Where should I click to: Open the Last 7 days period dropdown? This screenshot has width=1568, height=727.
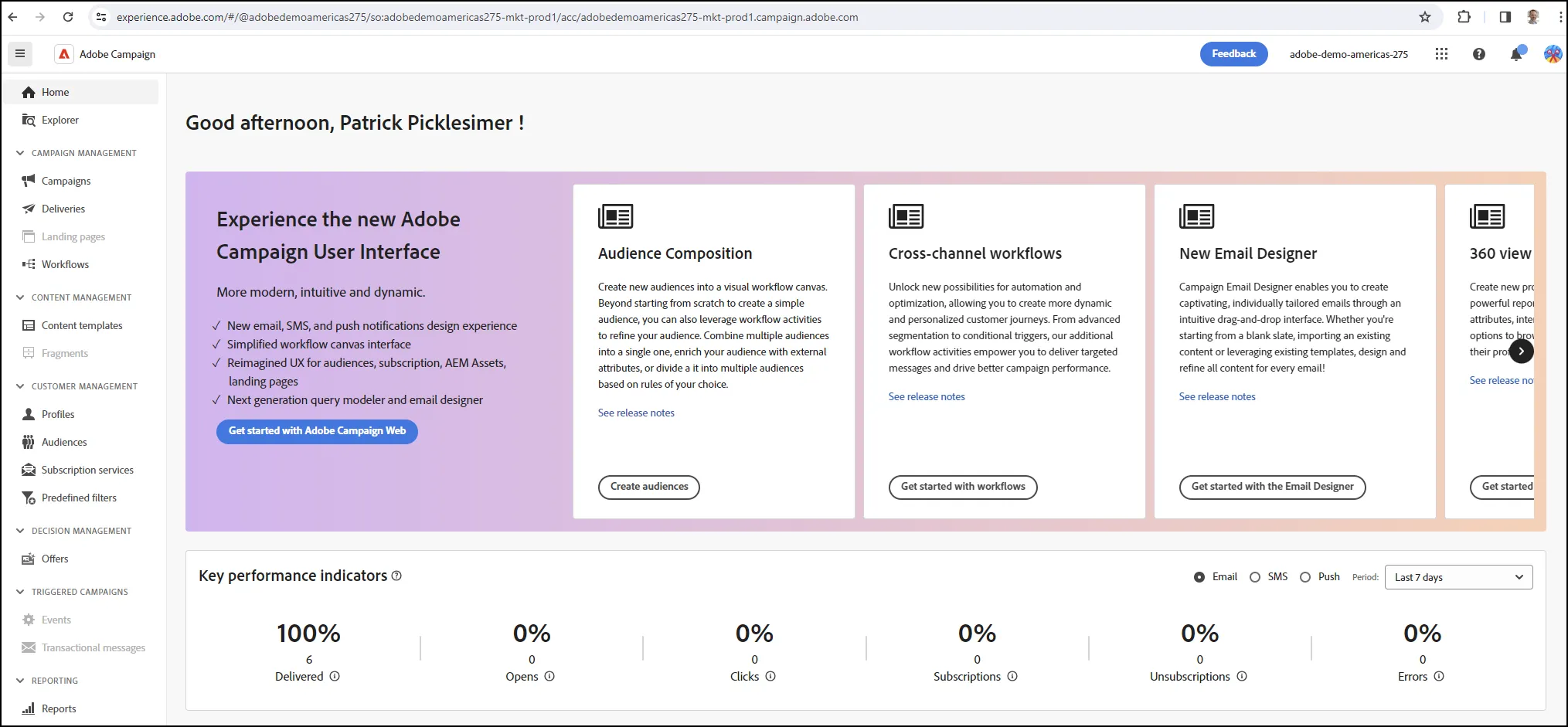point(1459,577)
